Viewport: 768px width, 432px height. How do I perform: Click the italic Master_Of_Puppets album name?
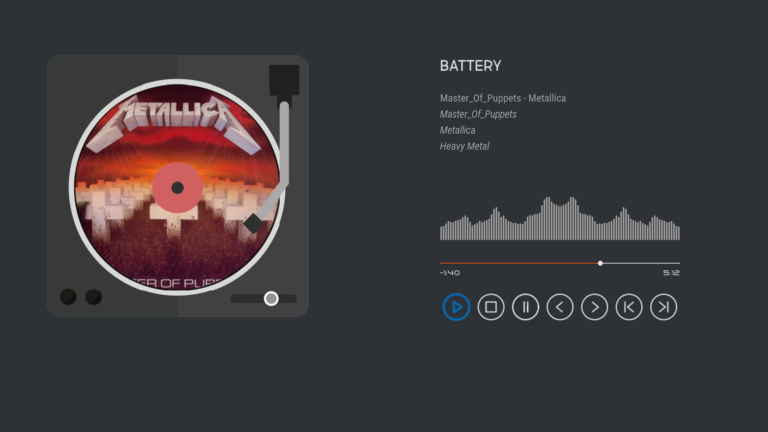[x=478, y=114]
